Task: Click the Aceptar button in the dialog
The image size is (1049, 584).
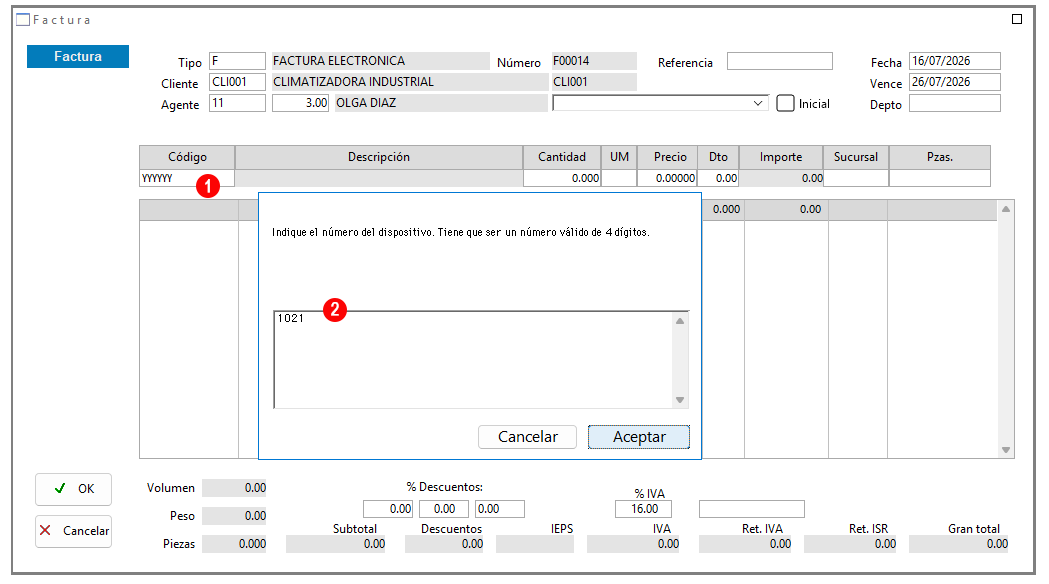Action: click(638, 437)
